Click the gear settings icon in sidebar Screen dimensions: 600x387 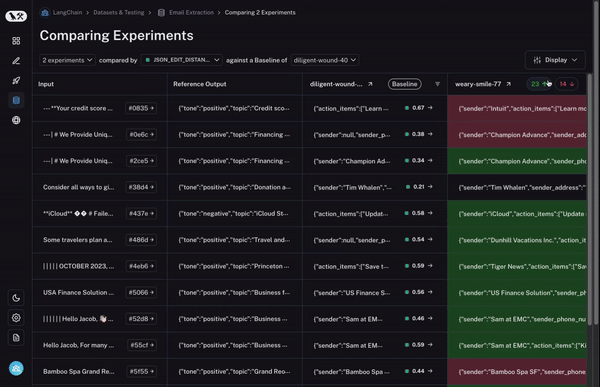[x=16, y=318]
